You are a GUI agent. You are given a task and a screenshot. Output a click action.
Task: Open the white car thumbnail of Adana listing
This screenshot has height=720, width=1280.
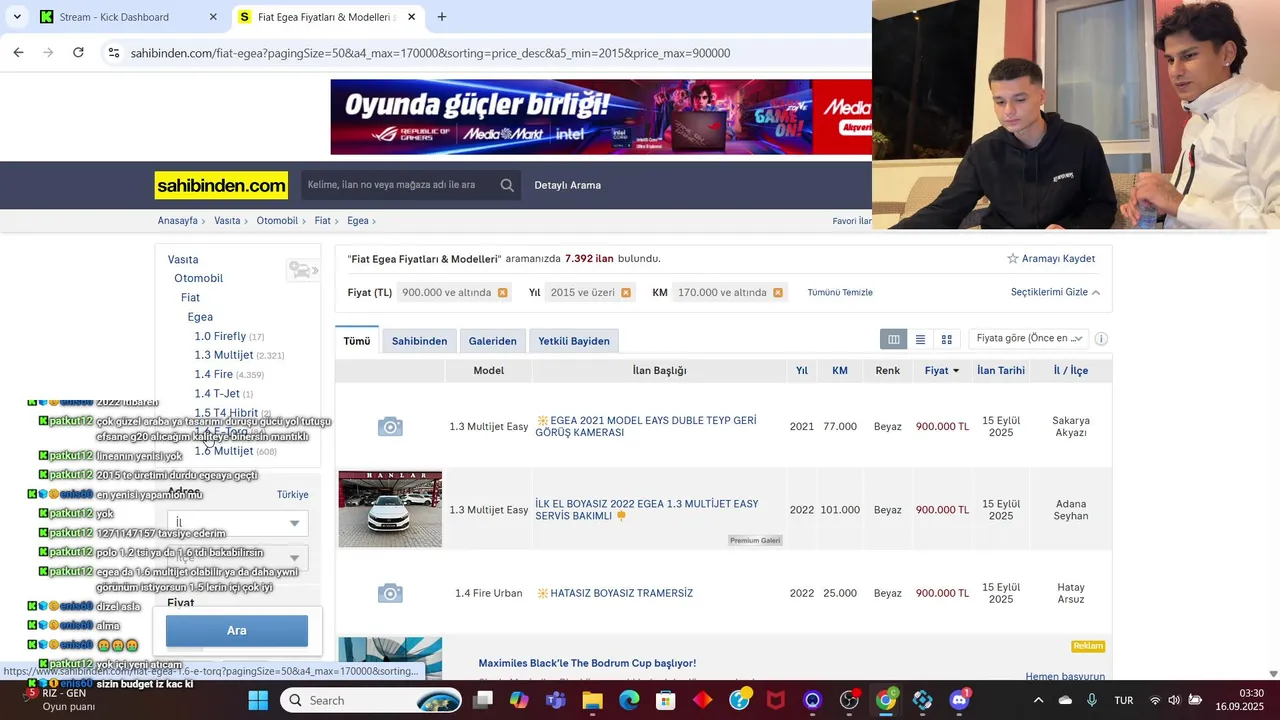[x=390, y=509]
